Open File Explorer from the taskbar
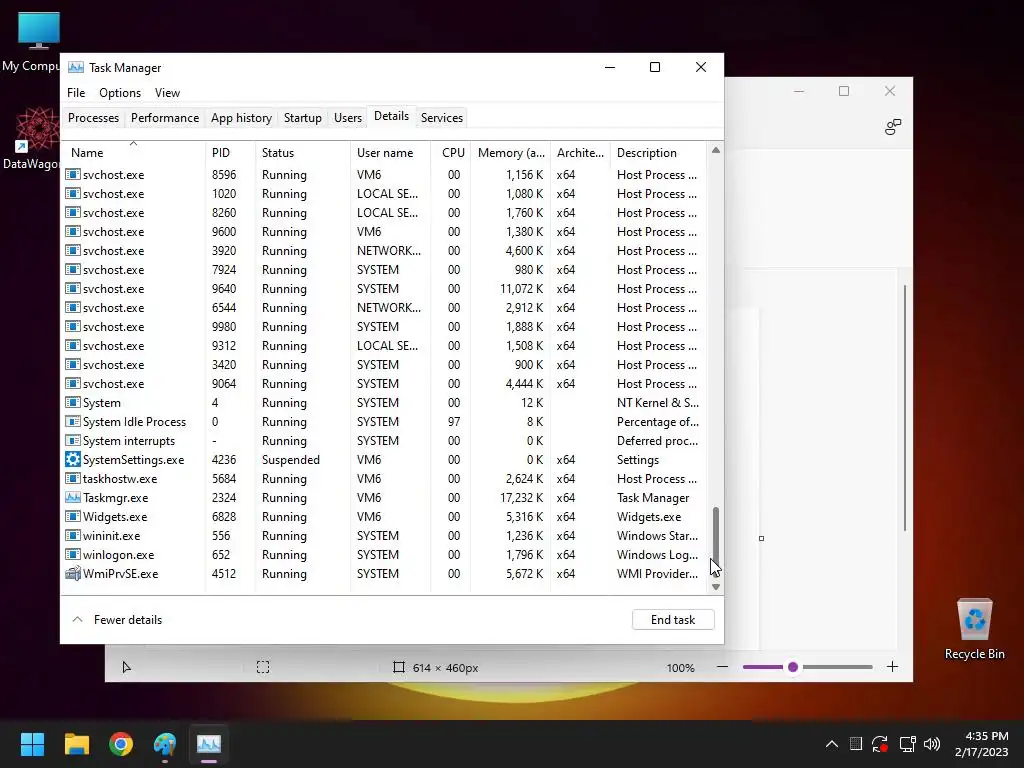This screenshot has height=768, width=1024. [76, 744]
